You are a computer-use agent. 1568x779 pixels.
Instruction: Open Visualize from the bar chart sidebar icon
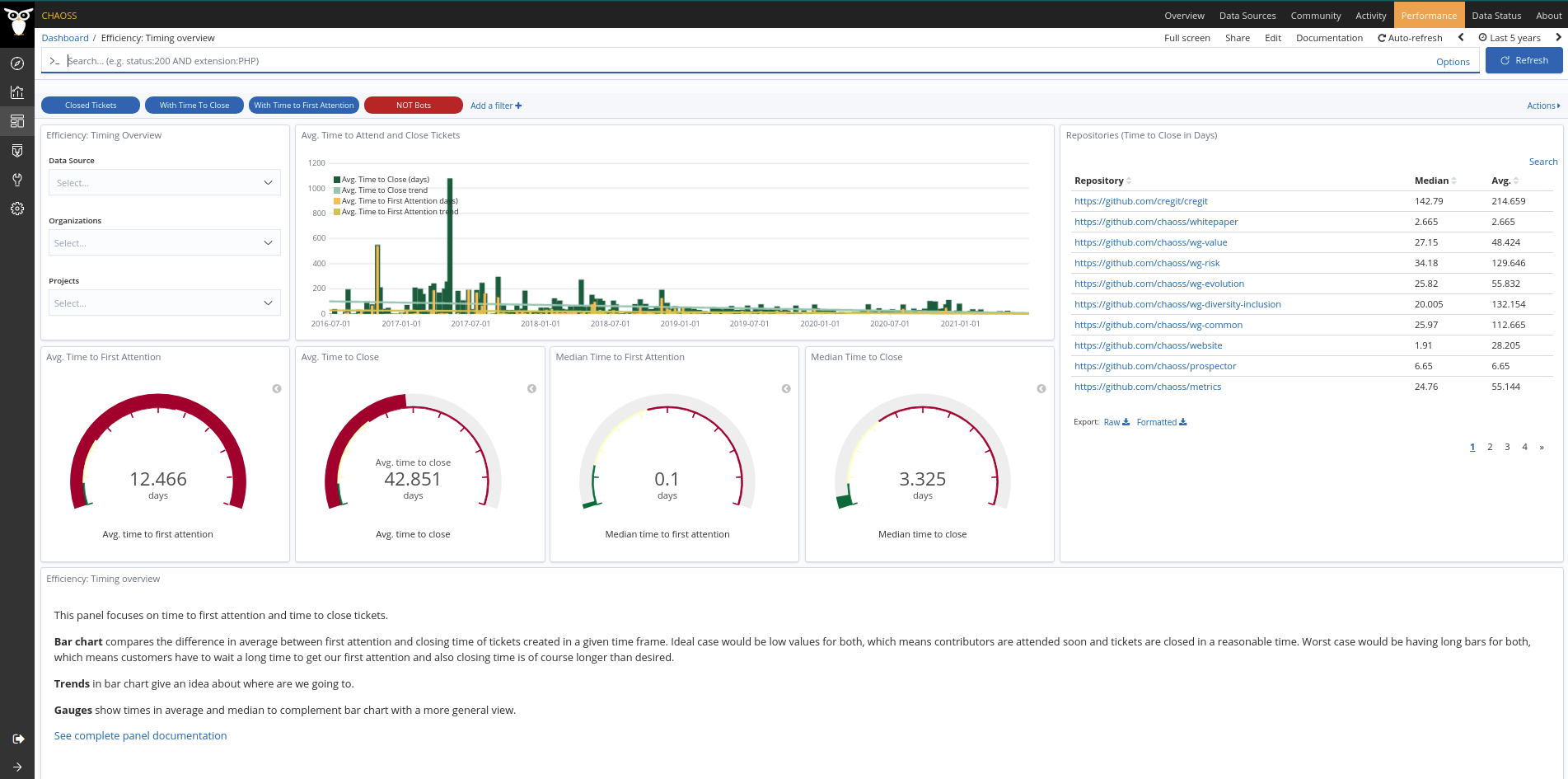pyautogui.click(x=16, y=92)
